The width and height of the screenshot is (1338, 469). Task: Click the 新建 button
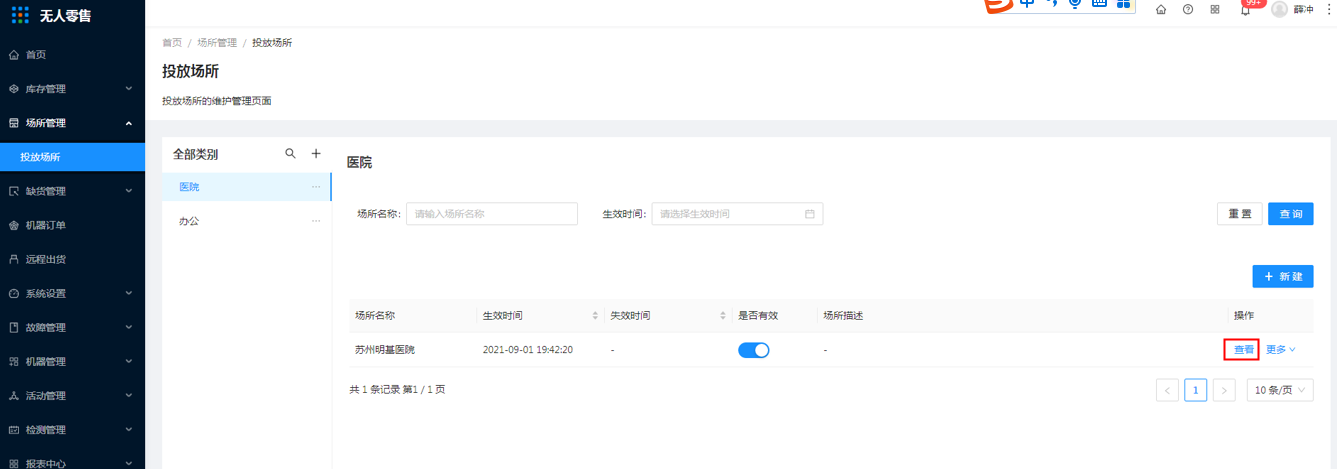coord(1283,276)
